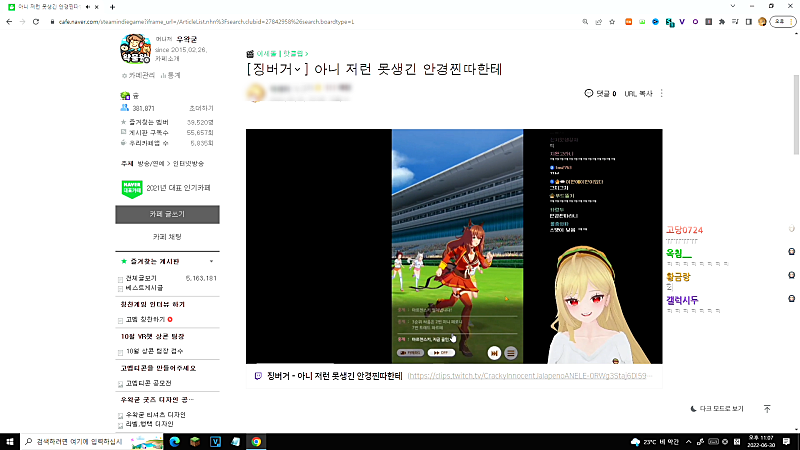800x450 pixels.
Task: Toggle the browser side panel icon
Action: coord(748,22)
